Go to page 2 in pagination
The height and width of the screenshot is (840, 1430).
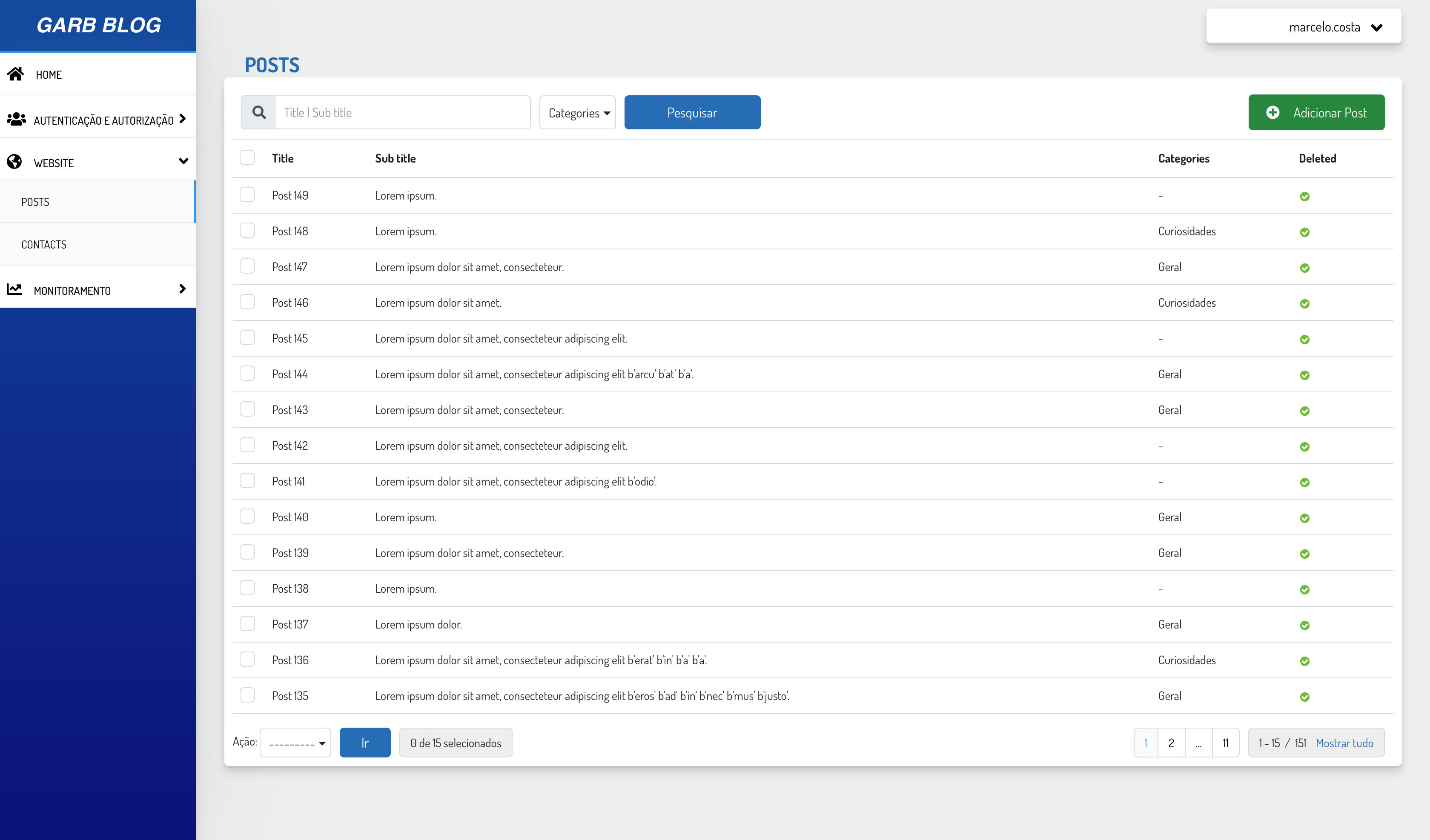pyautogui.click(x=1171, y=743)
